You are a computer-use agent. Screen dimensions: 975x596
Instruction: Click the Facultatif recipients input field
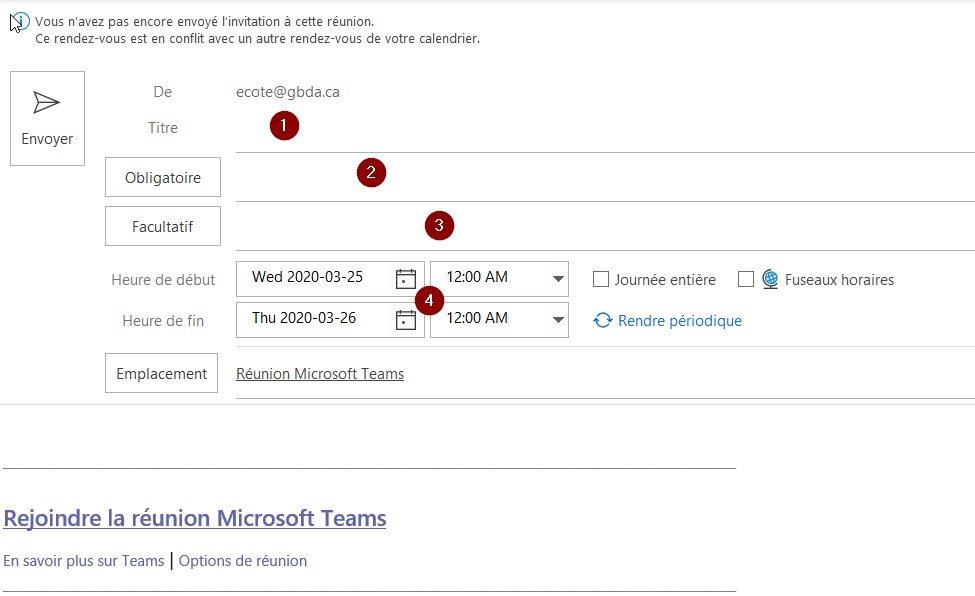point(605,228)
